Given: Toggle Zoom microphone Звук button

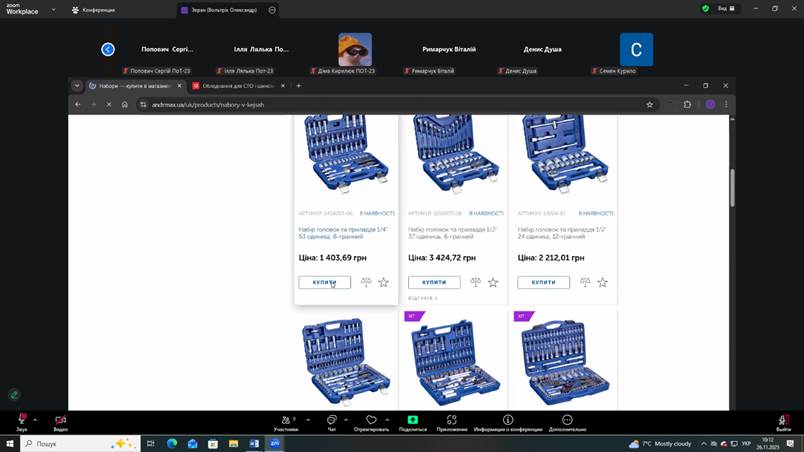Looking at the screenshot, I should tap(21, 421).
